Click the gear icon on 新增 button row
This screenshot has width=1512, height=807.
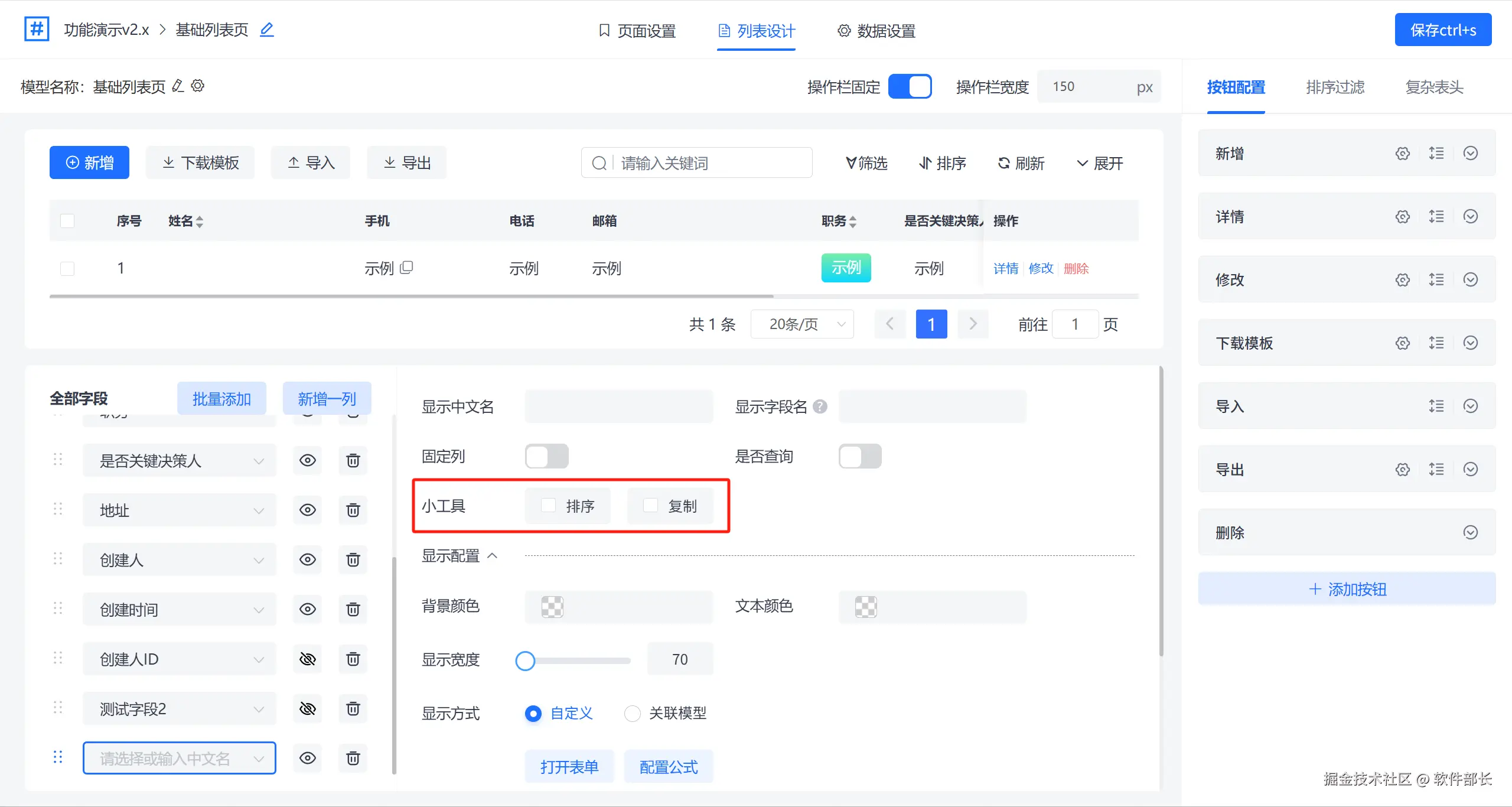[1402, 154]
